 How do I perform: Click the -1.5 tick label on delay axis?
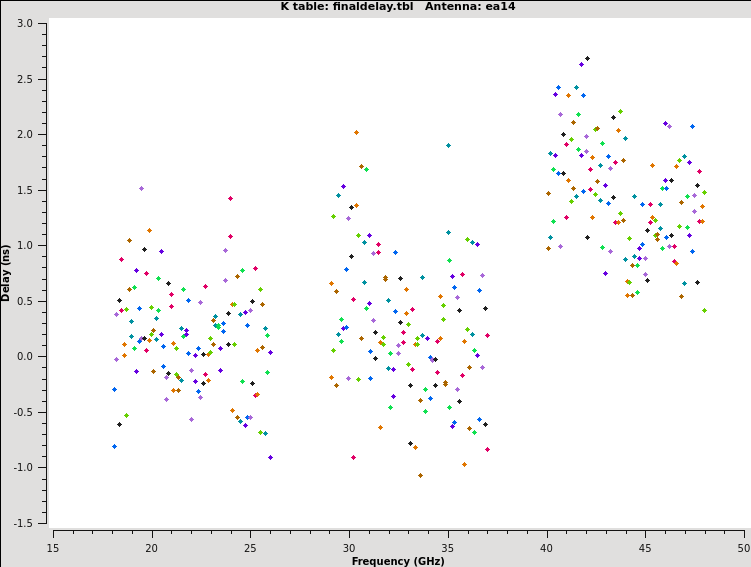click(24, 523)
